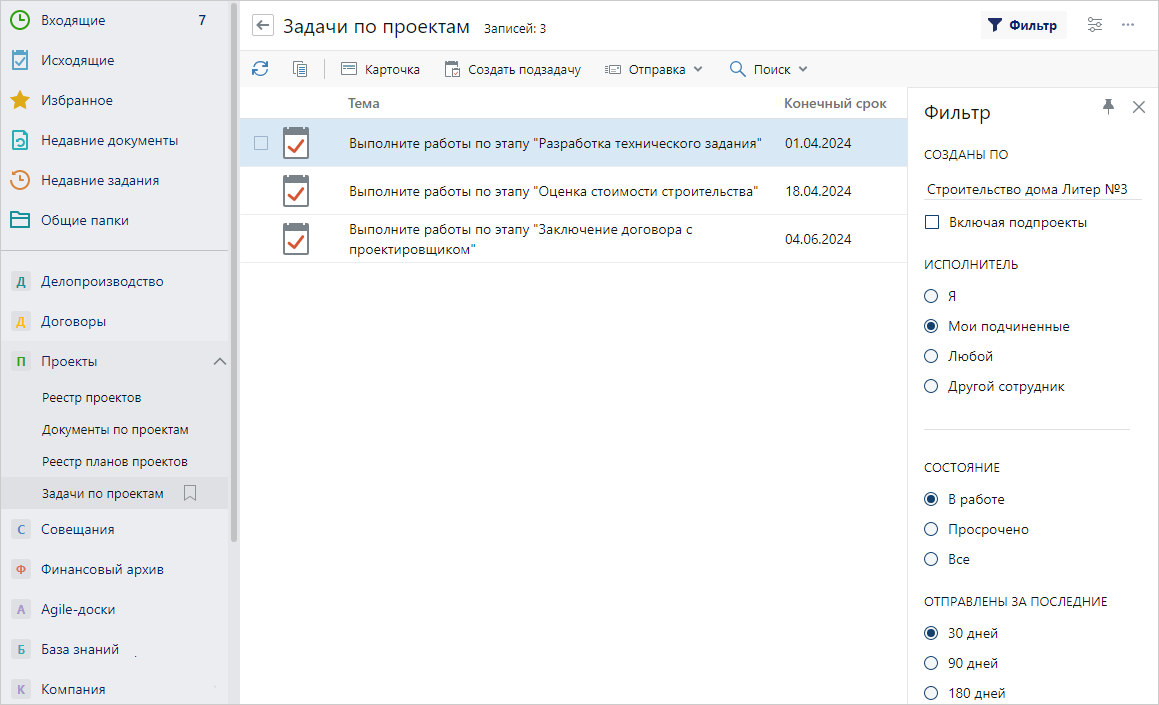Click the refresh list icon in toolbar
The width and height of the screenshot is (1159, 705).
point(260,69)
